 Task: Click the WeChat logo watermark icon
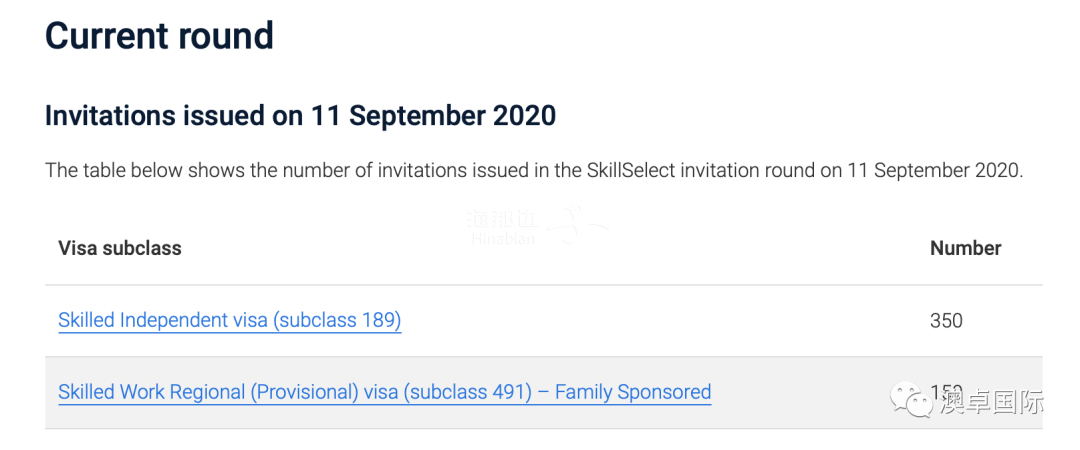[912, 400]
